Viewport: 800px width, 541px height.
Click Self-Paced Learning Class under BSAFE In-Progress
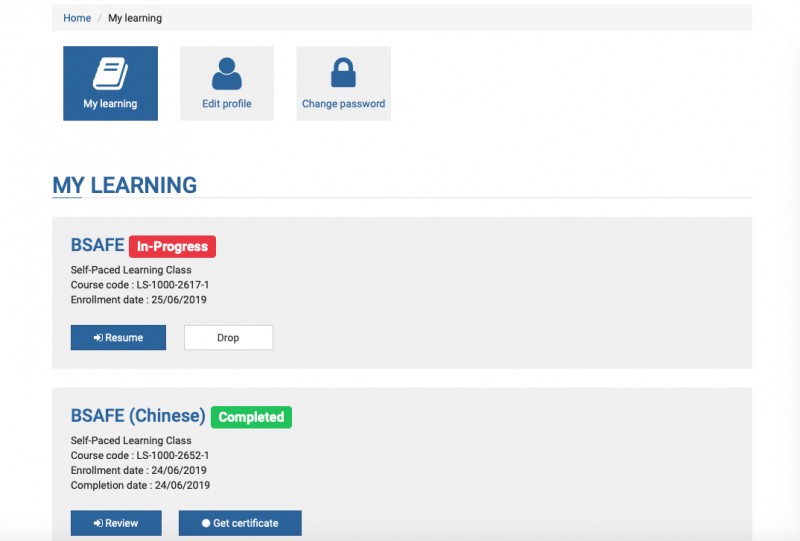click(x=131, y=270)
